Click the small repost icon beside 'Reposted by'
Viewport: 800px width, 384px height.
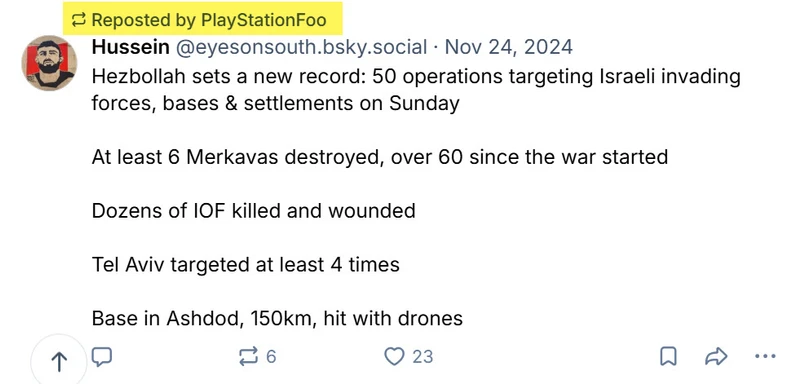[x=78, y=20]
